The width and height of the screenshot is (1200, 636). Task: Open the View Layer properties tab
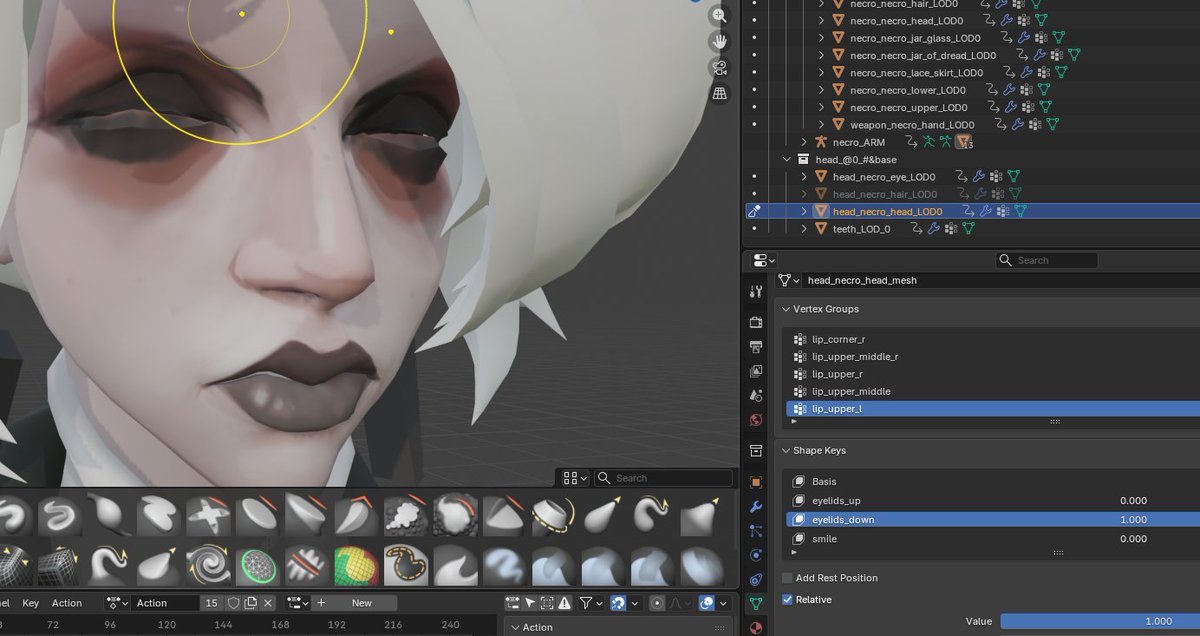pos(756,371)
